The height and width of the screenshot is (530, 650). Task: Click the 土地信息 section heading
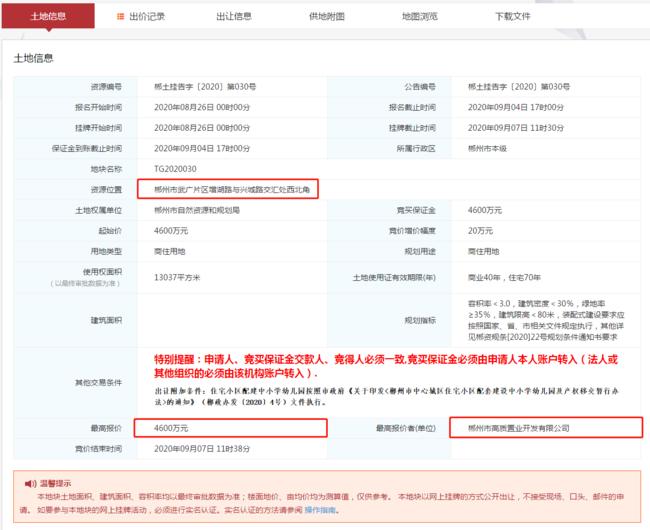tap(34, 58)
